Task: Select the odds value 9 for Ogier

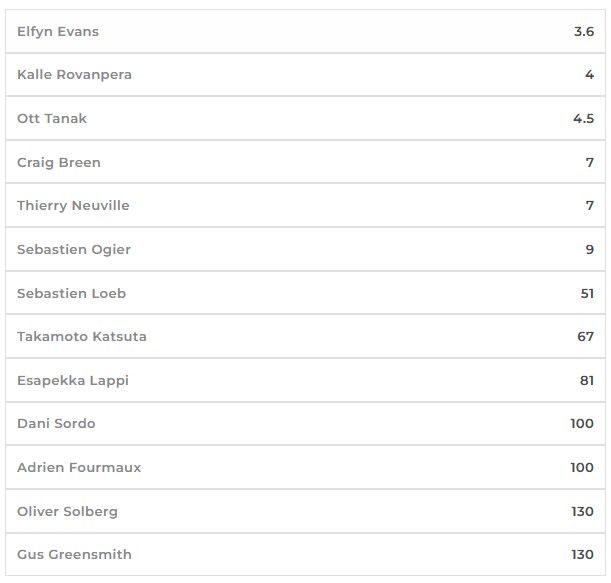Action: coord(590,249)
